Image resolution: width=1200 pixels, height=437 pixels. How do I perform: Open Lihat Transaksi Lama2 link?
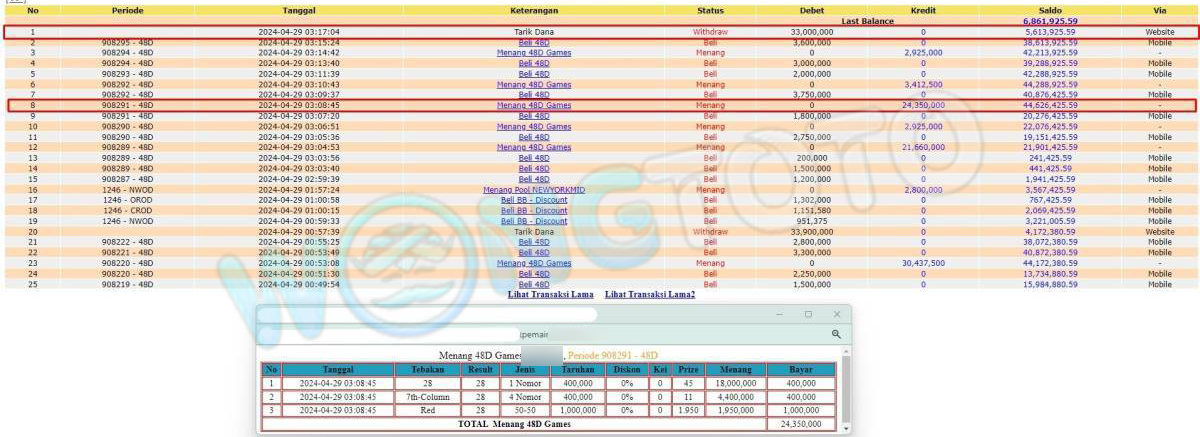650,294
